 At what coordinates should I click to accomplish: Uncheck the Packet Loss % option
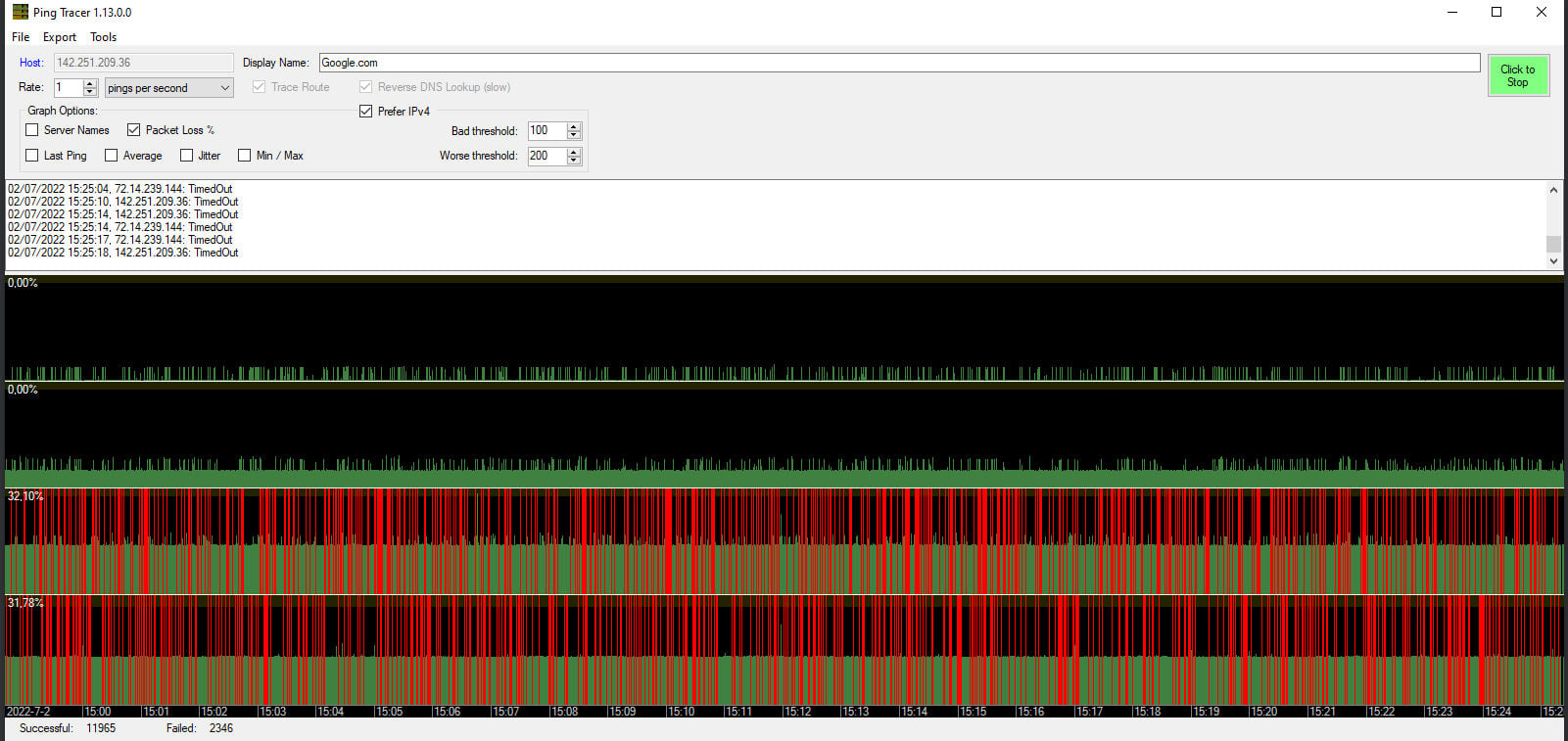point(134,130)
